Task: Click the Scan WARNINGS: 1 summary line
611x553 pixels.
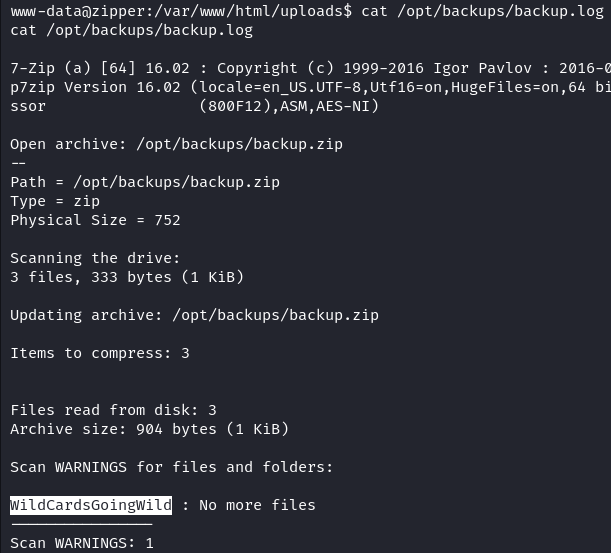Action: (x=82, y=543)
